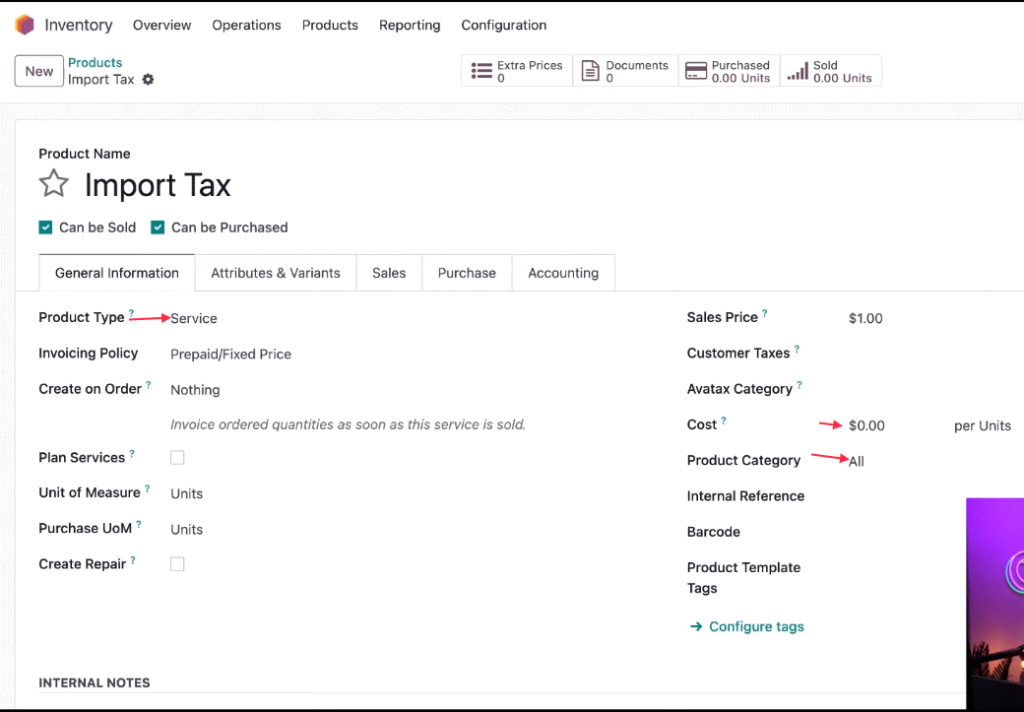Viewport: 1024px width, 712px height.
Task: Edit the Sales Price value $1.00
Action: 865,318
